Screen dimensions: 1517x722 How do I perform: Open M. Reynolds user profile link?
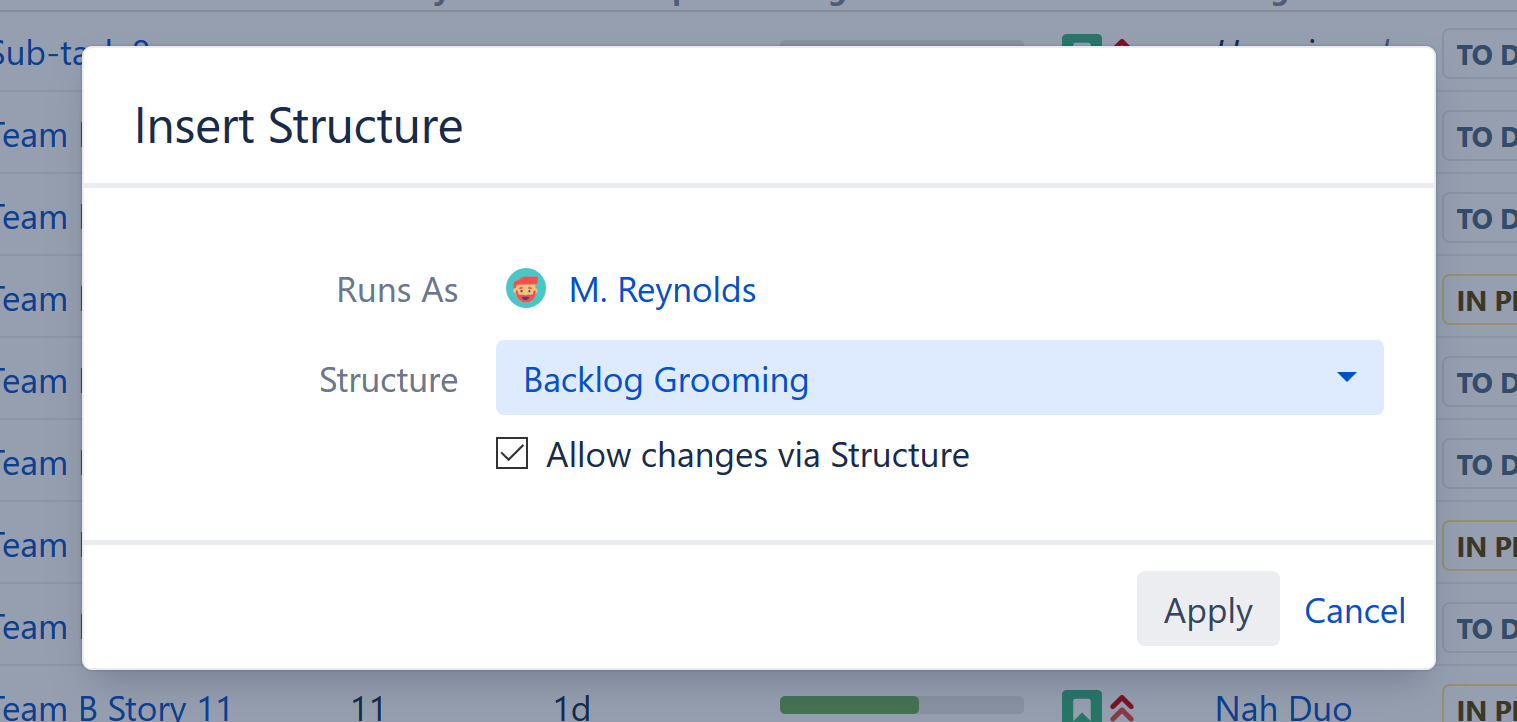coord(662,290)
